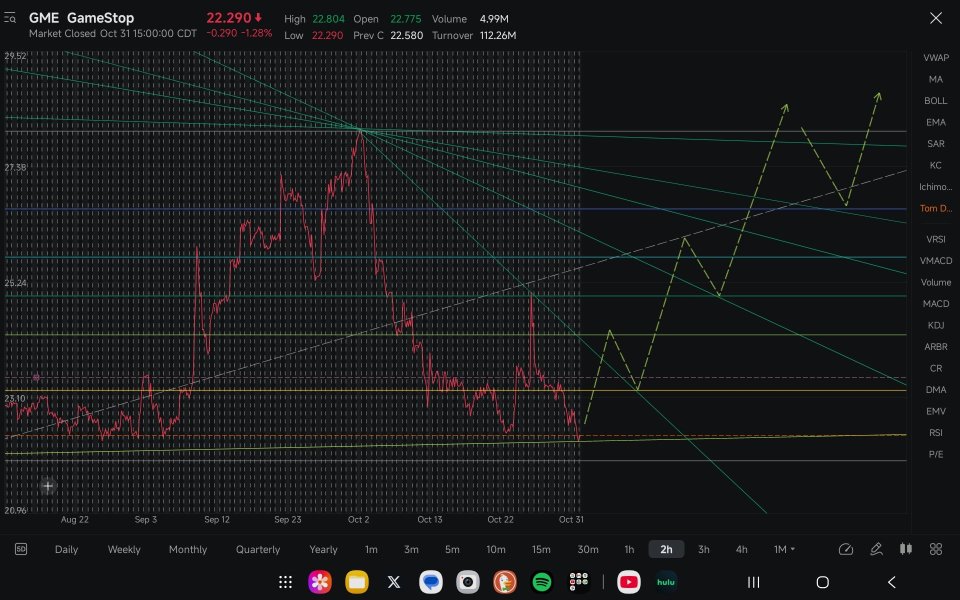
Task: Expand the Tom D indicator option
Action: click(x=933, y=208)
